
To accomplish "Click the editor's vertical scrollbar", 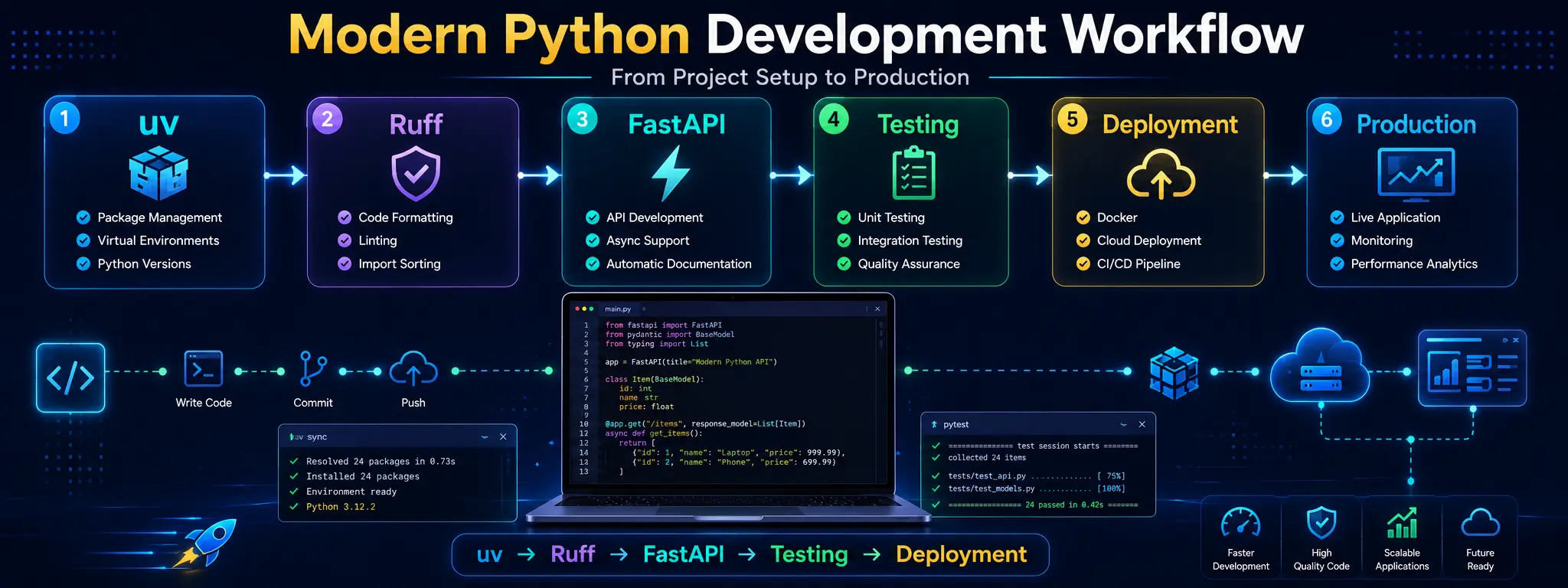I will [x=880, y=335].
